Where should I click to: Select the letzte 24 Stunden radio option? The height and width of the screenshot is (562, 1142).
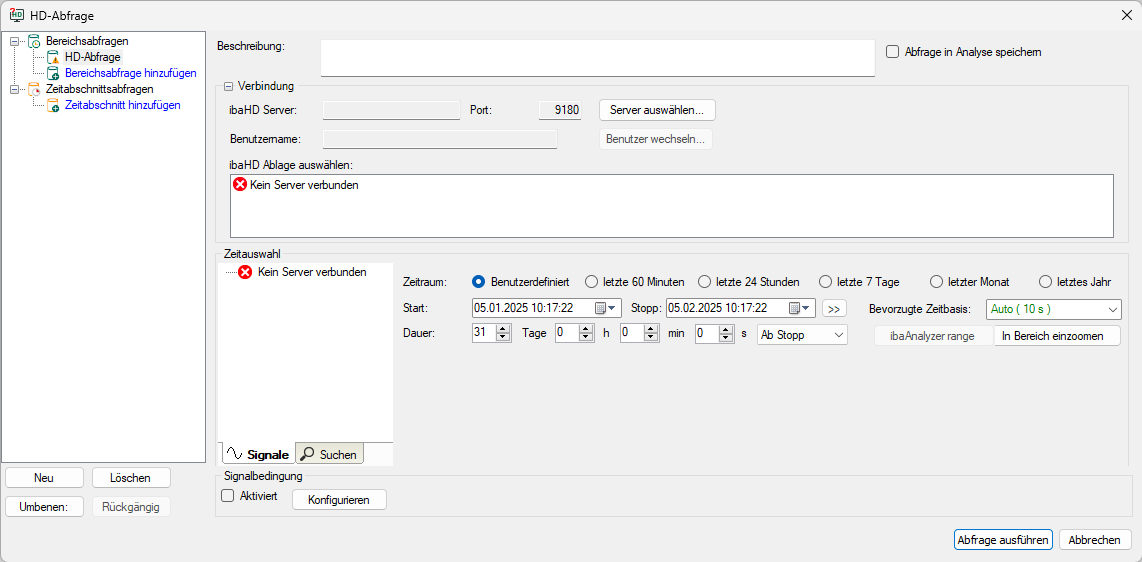pos(705,282)
